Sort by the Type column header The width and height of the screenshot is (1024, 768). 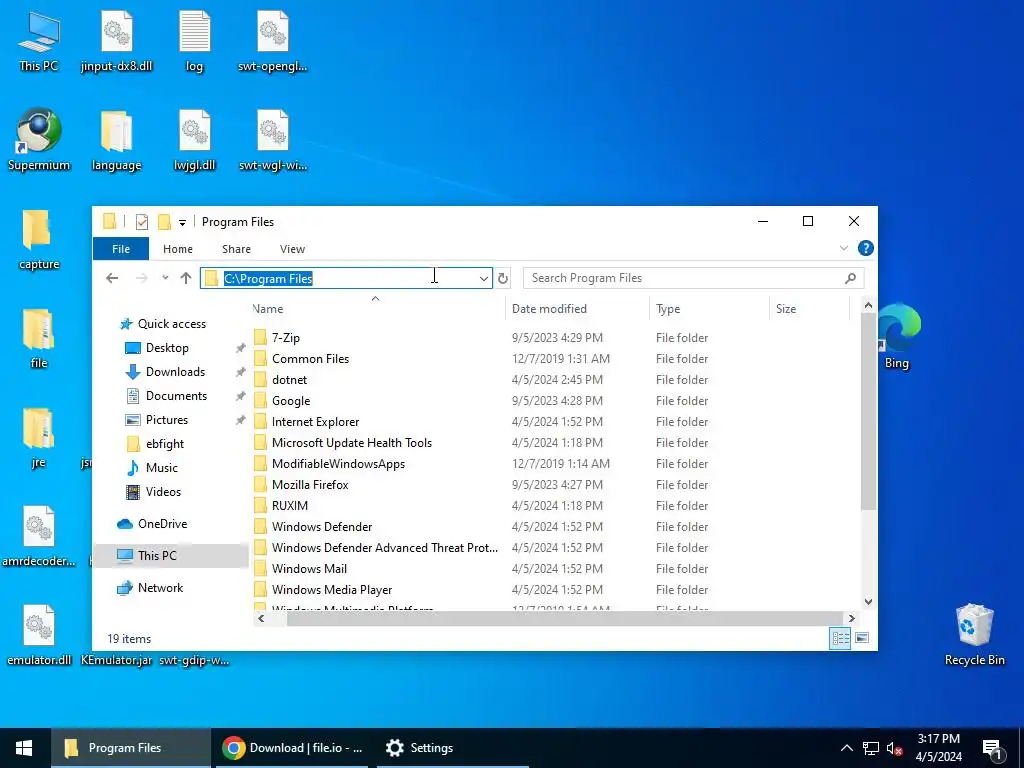click(709, 309)
